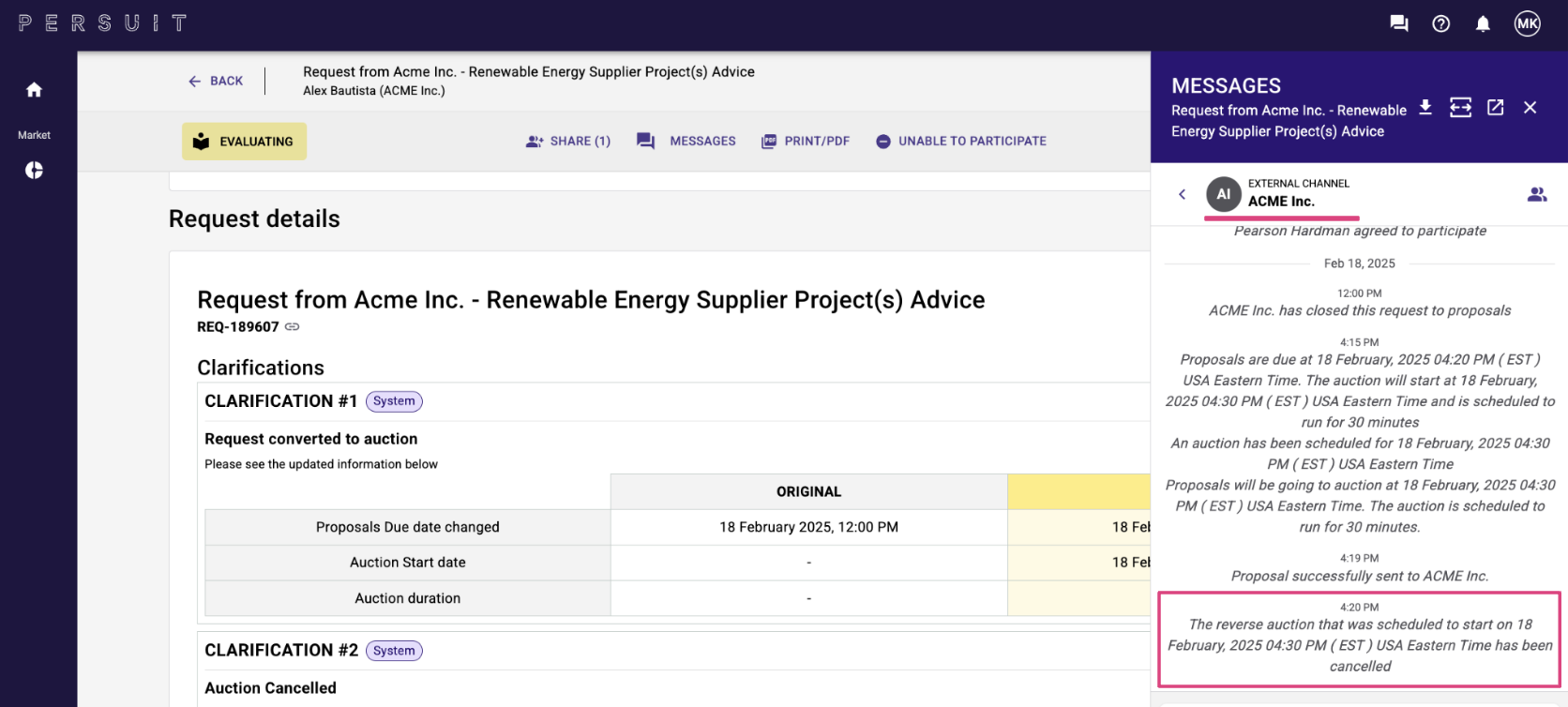Open the help question mark icon

tap(1441, 23)
